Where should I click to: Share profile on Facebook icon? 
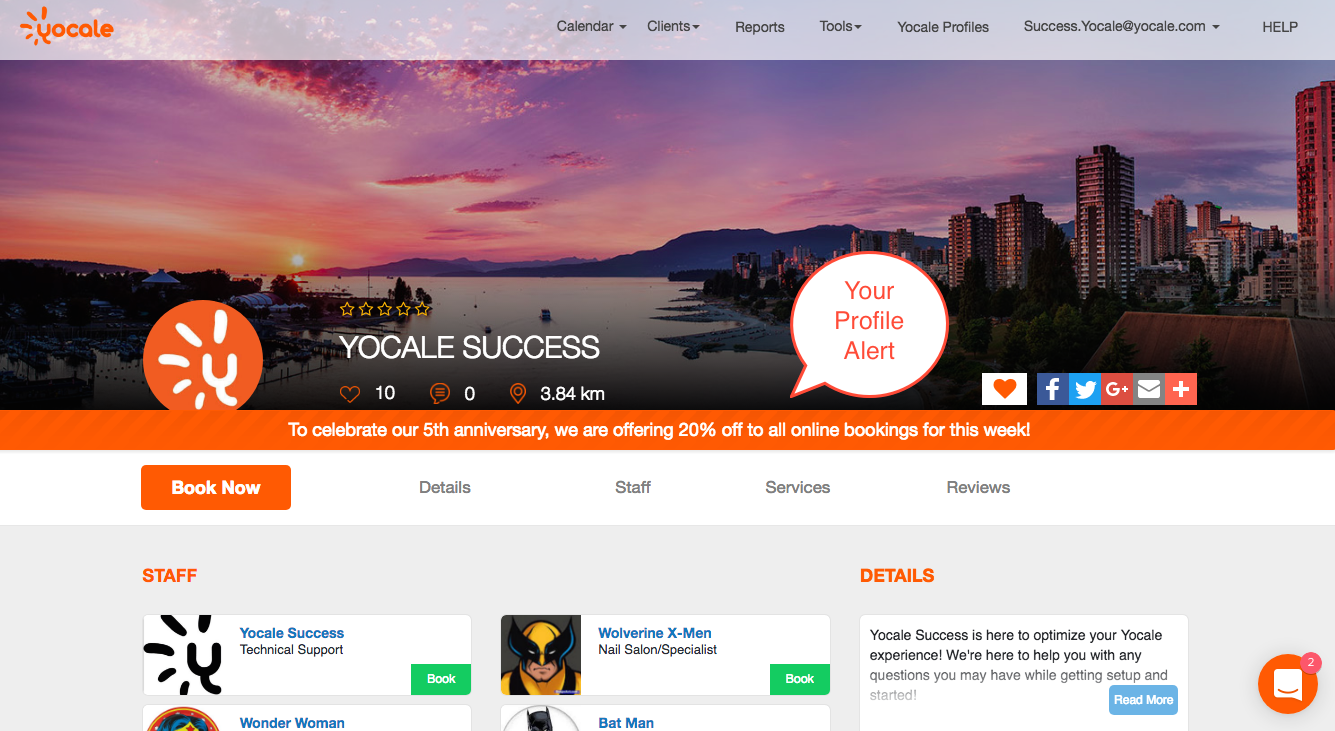pyautogui.click(x=1053, y=389)
